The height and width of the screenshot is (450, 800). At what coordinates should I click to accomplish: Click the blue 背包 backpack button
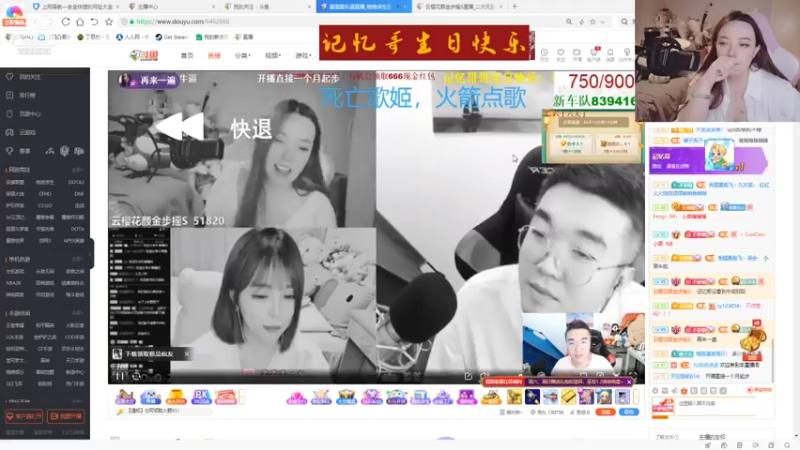(x=629, y=412)
